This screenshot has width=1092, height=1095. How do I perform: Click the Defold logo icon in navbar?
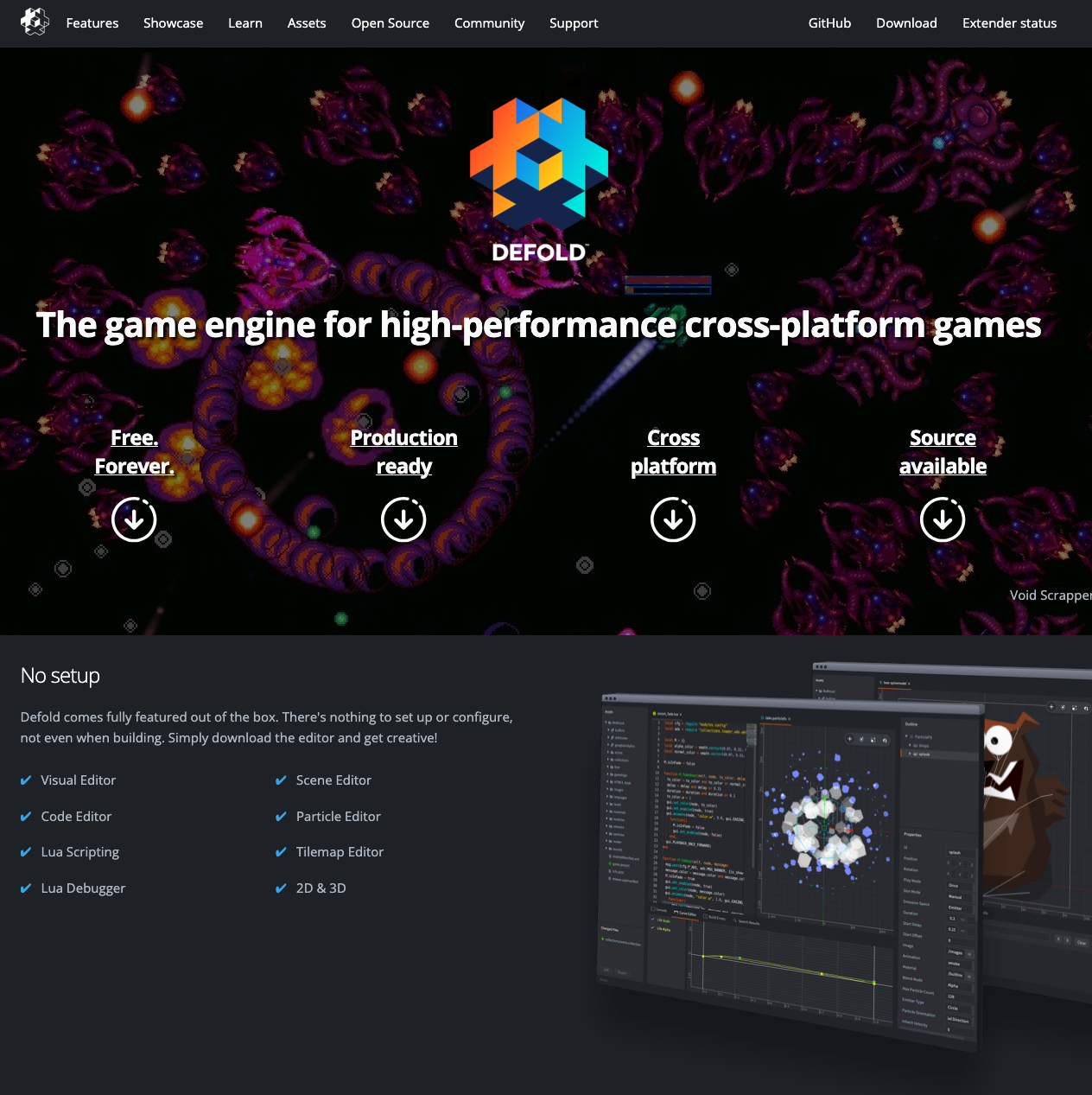35,22
